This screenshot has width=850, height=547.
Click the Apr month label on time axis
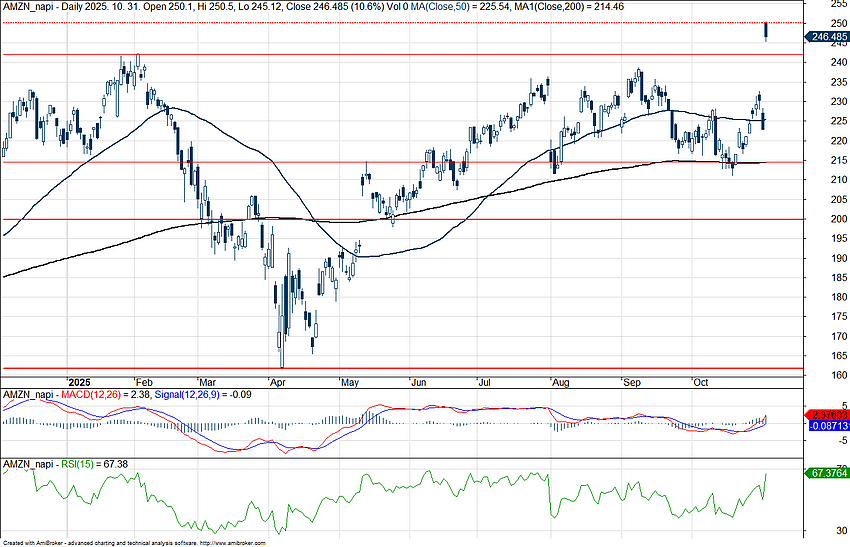[277, 382]
